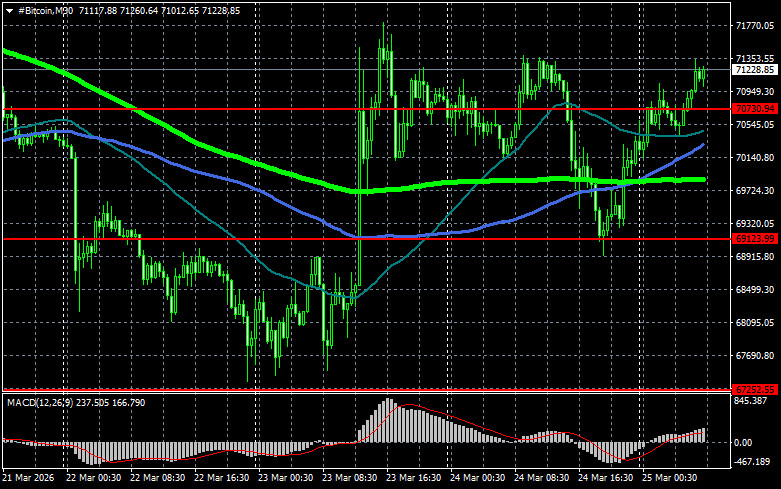Click the time axis label 25 Mar 00:30

click(669, 478)
